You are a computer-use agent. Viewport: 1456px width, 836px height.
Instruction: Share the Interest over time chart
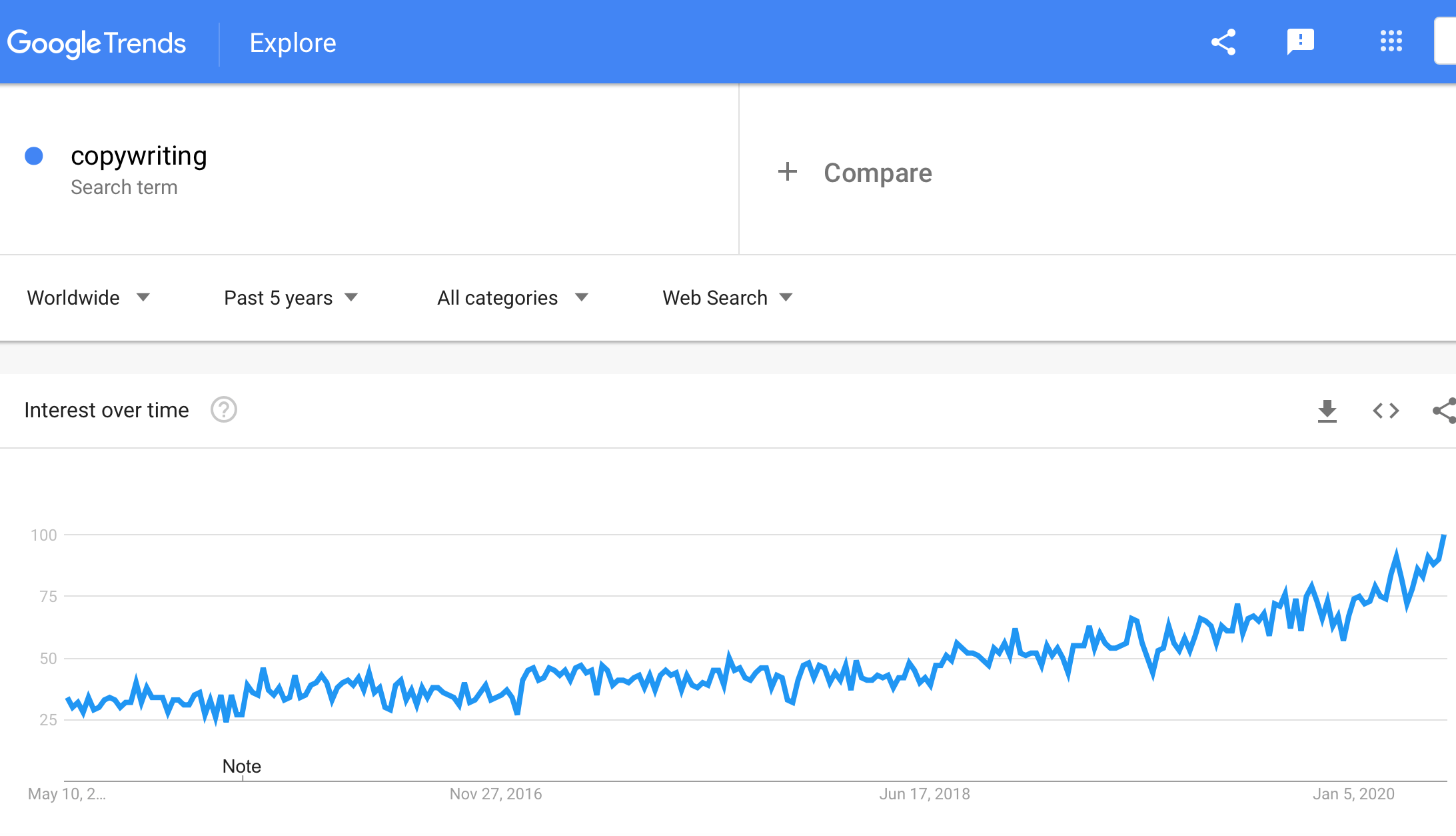point(1445,411)
